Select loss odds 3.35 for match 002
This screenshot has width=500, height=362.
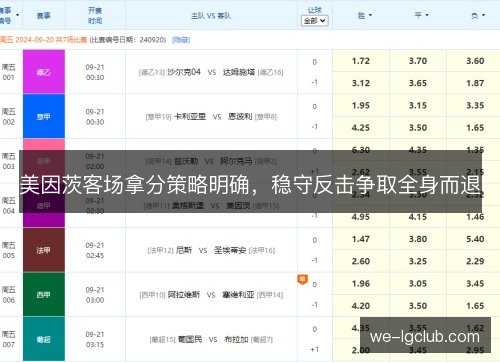[475, 105]
